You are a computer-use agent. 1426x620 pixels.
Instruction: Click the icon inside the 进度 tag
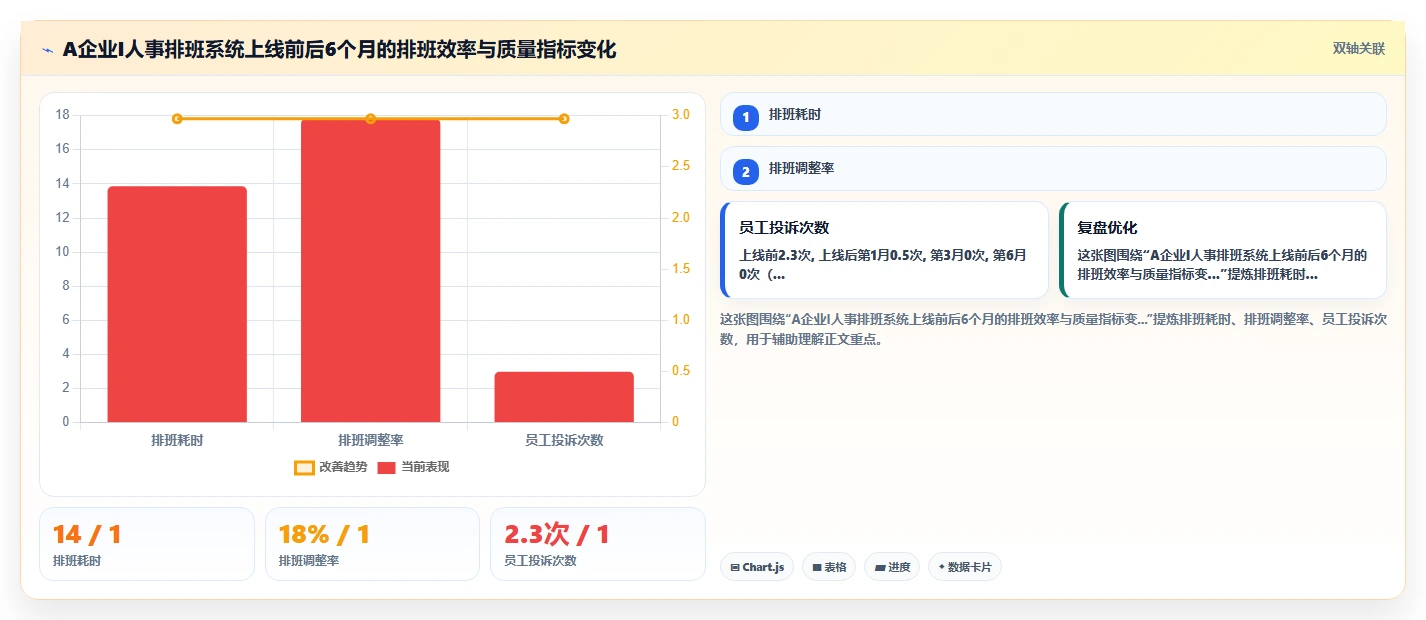(x=879, y=568)
